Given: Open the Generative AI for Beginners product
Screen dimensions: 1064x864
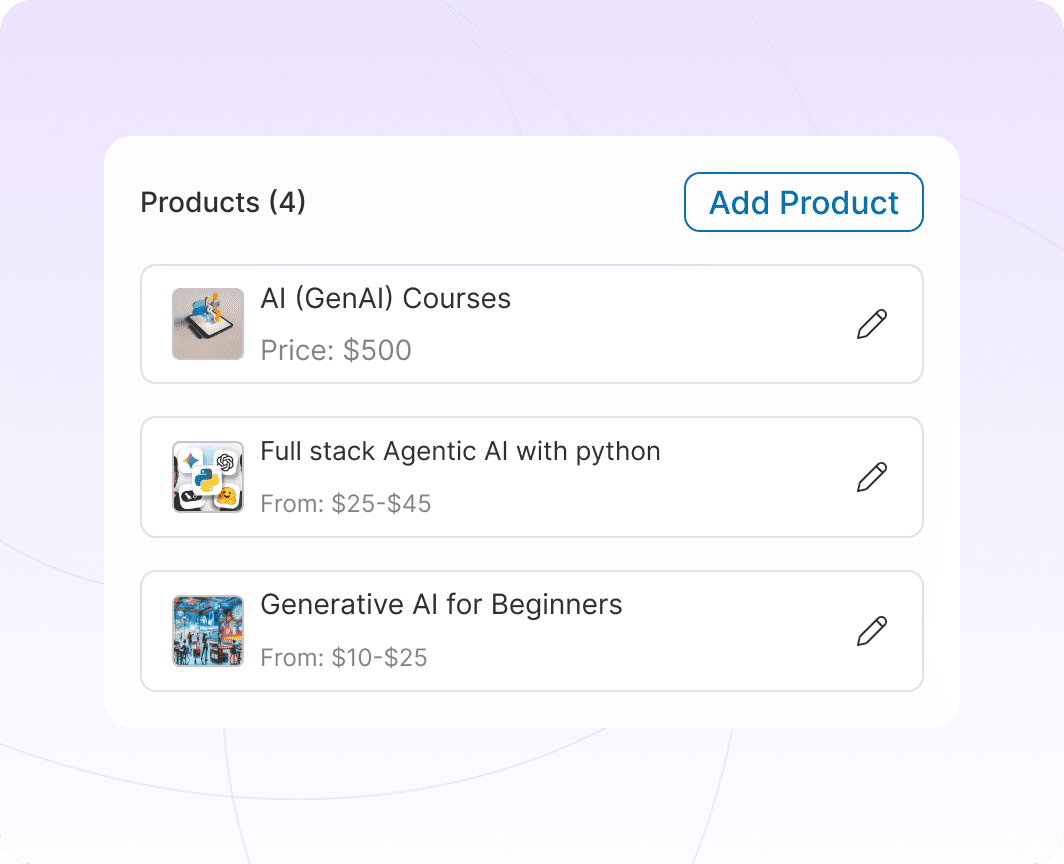Looking at the screenshot, I should 440,605.
